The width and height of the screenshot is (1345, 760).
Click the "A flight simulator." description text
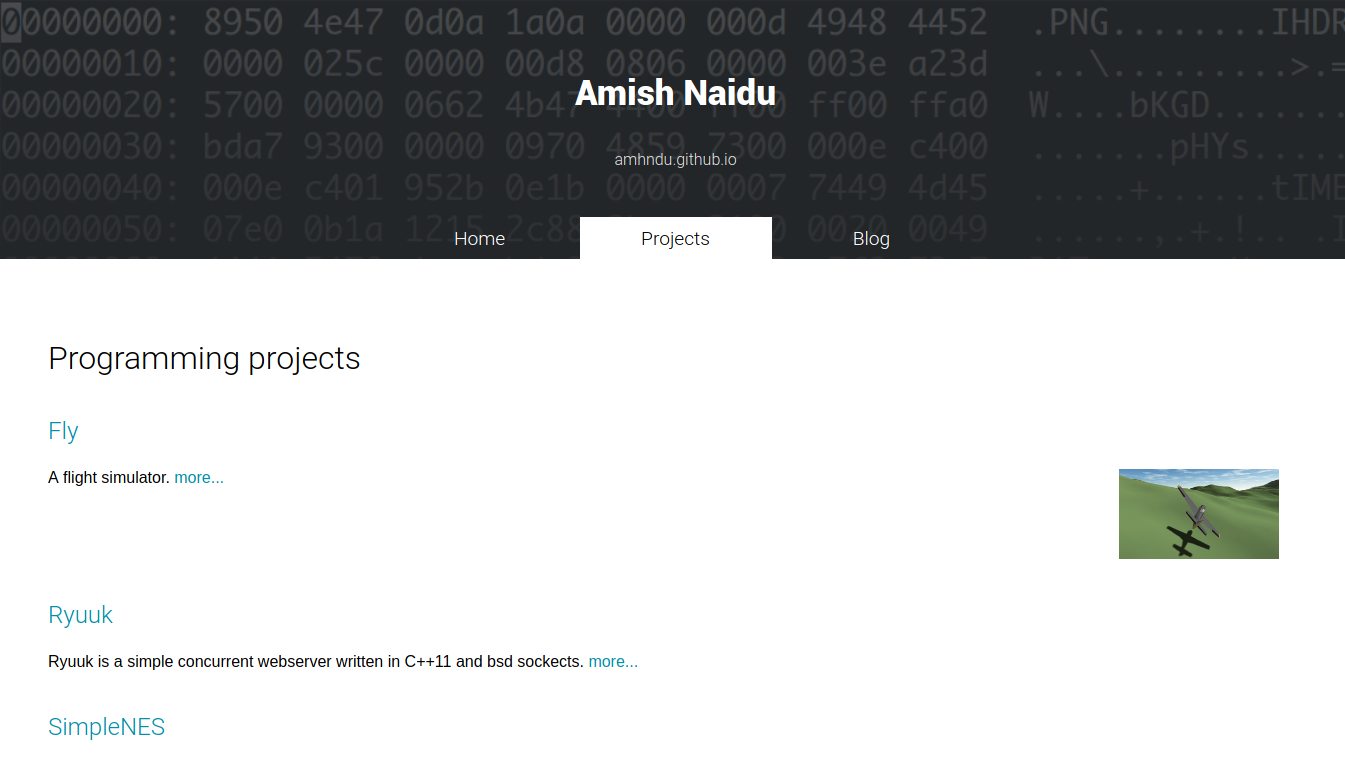(109, 478)
